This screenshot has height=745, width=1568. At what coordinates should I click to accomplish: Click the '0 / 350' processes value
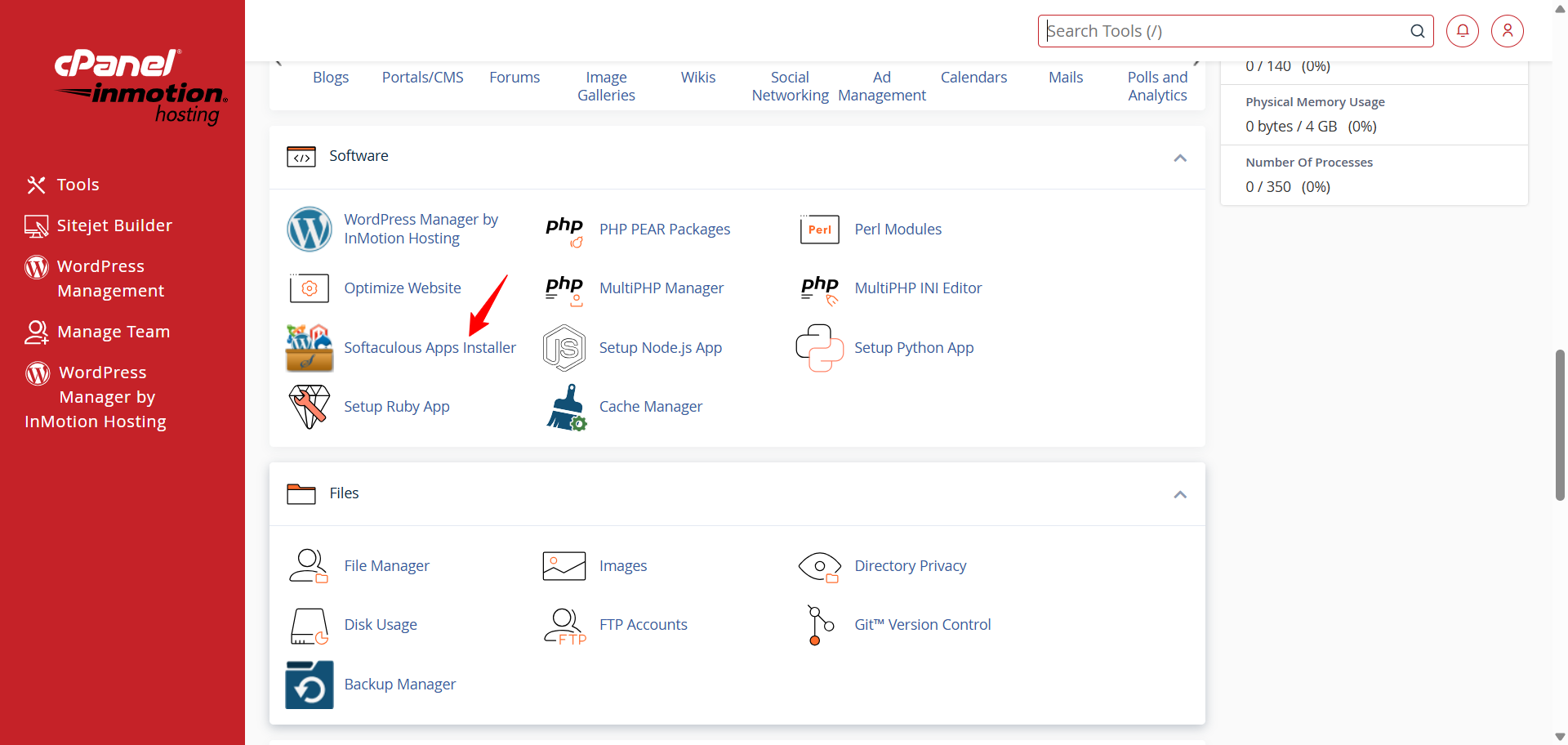(1268, 187)
